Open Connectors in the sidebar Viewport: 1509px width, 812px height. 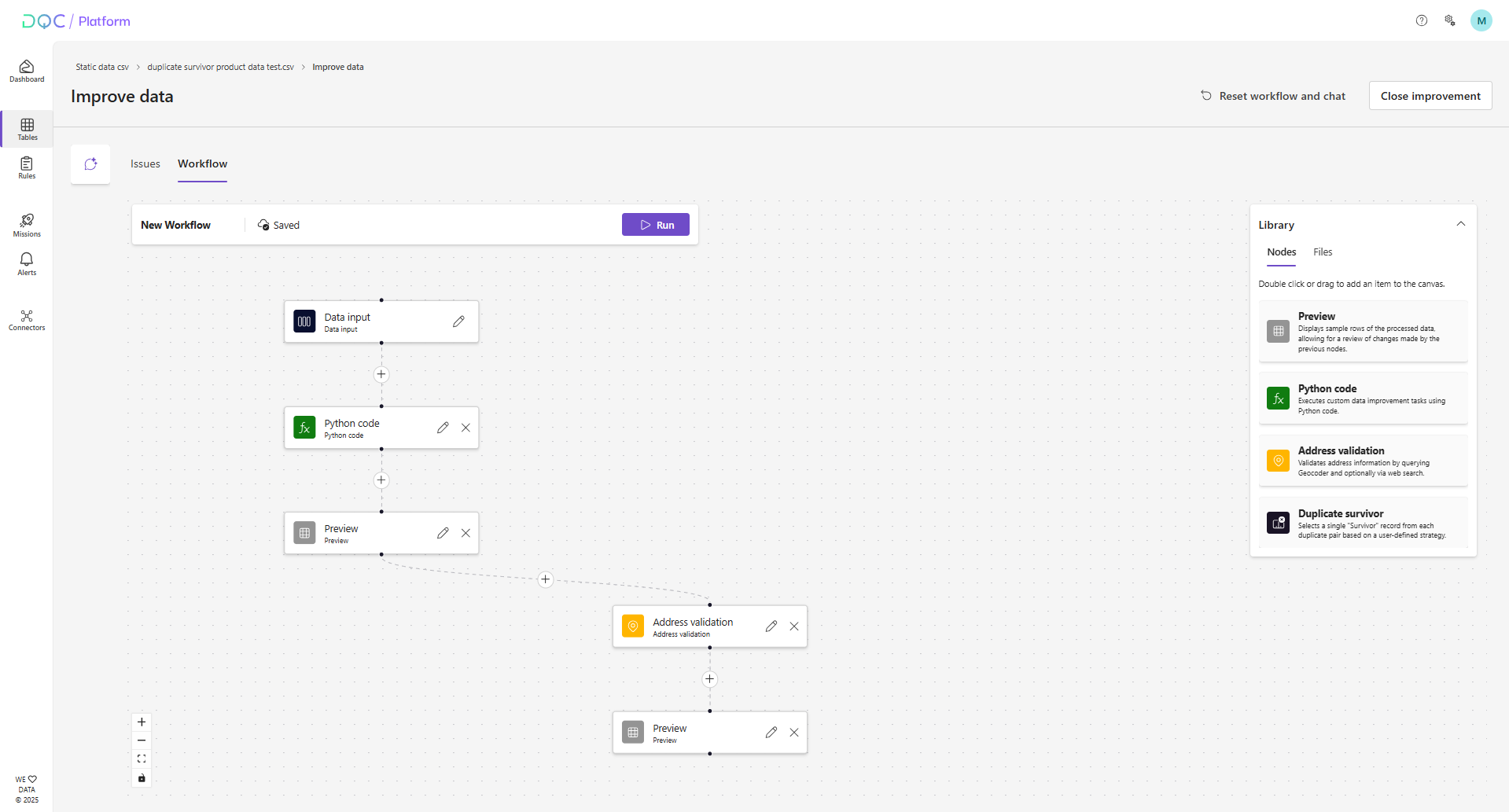[27, 320]
